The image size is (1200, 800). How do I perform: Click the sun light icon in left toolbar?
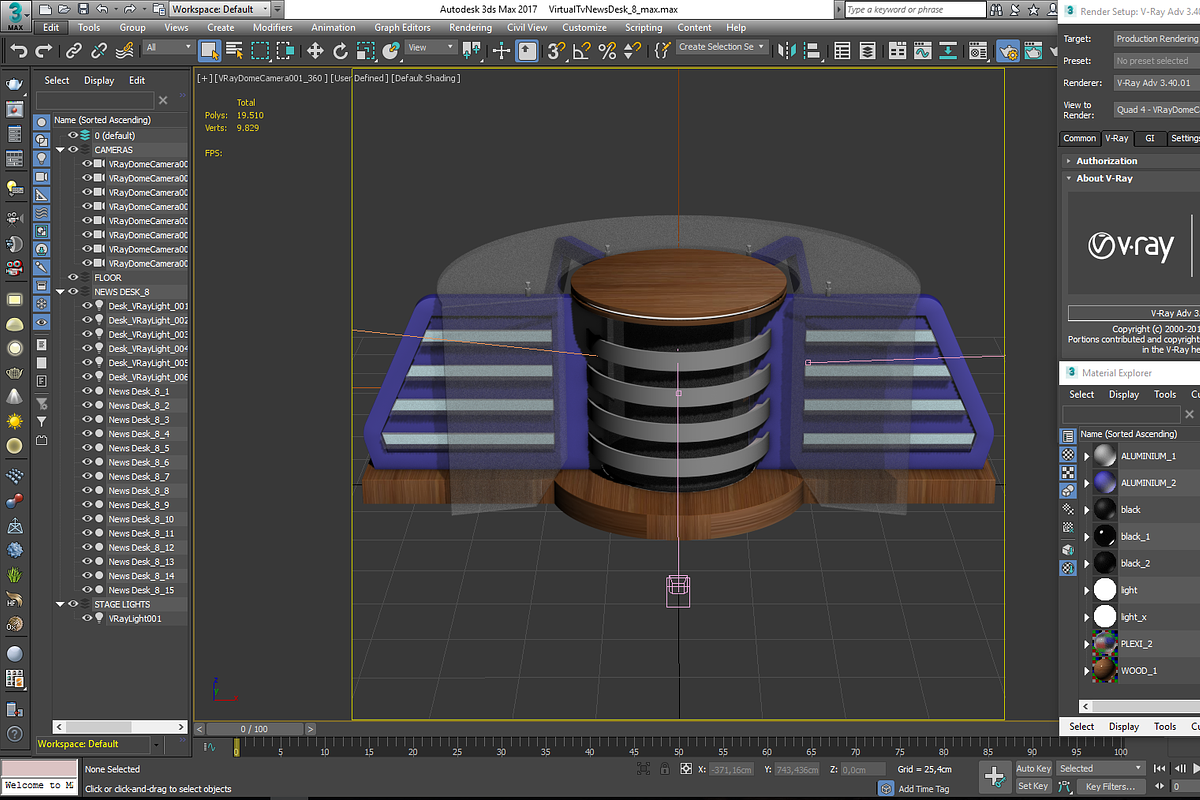15,421
